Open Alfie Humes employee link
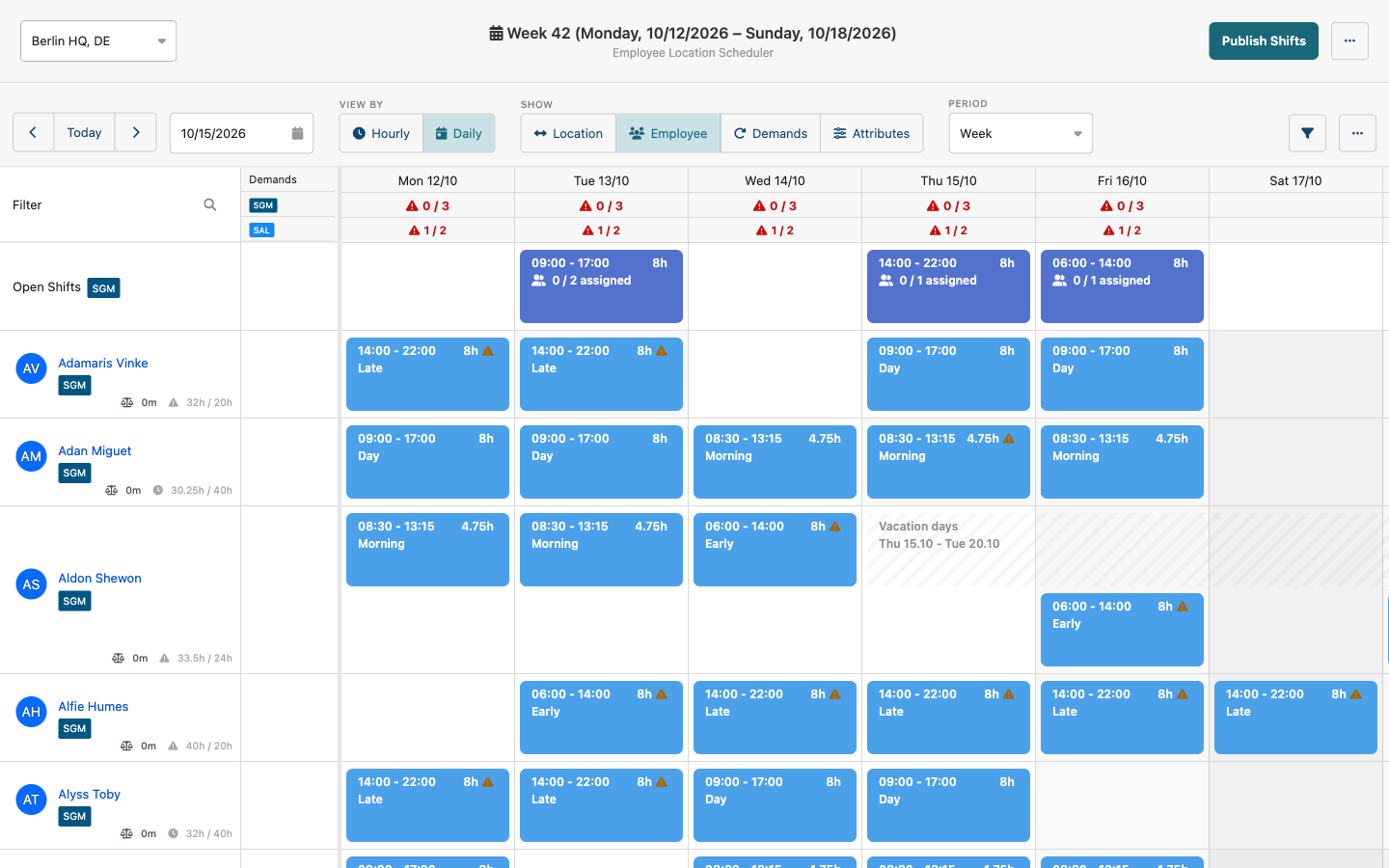The width and height of the screenshot is (1389, 868). tap(93, 706)
